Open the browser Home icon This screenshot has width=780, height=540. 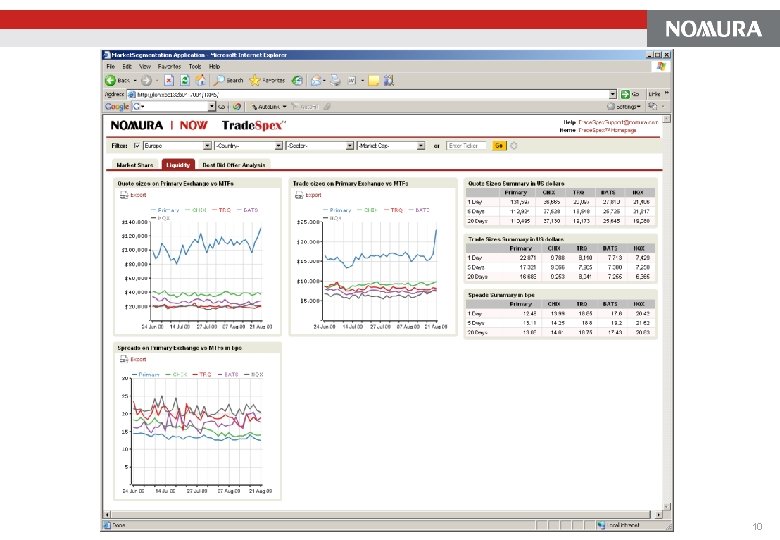200,80
